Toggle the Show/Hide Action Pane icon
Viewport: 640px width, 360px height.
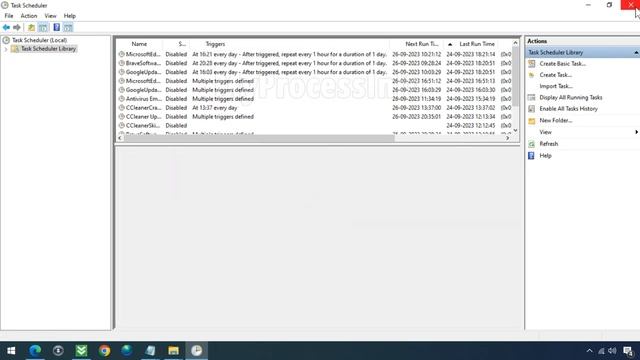pyautogui.click(x=68, y=27)
